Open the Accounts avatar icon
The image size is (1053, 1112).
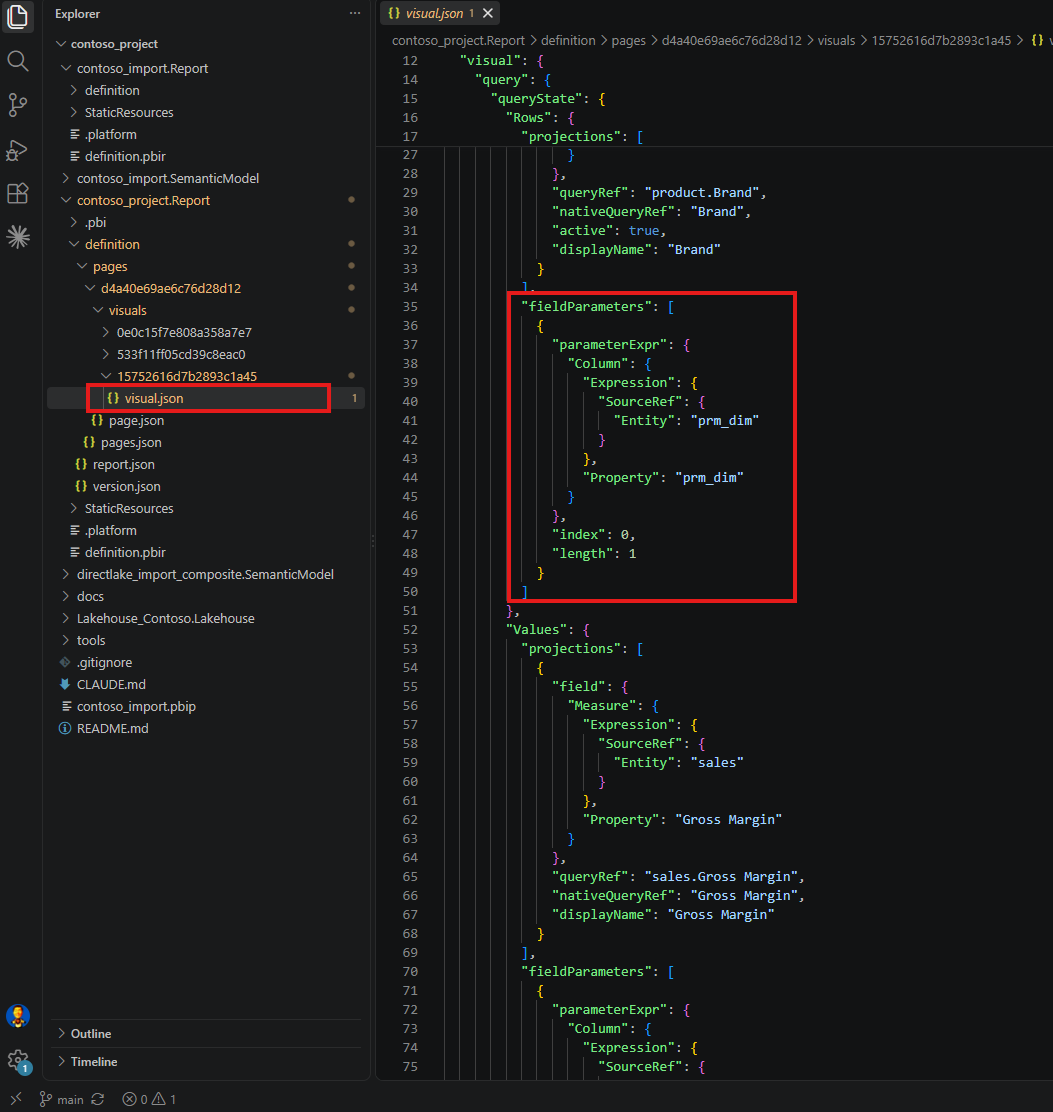(x=18, y=1016)
